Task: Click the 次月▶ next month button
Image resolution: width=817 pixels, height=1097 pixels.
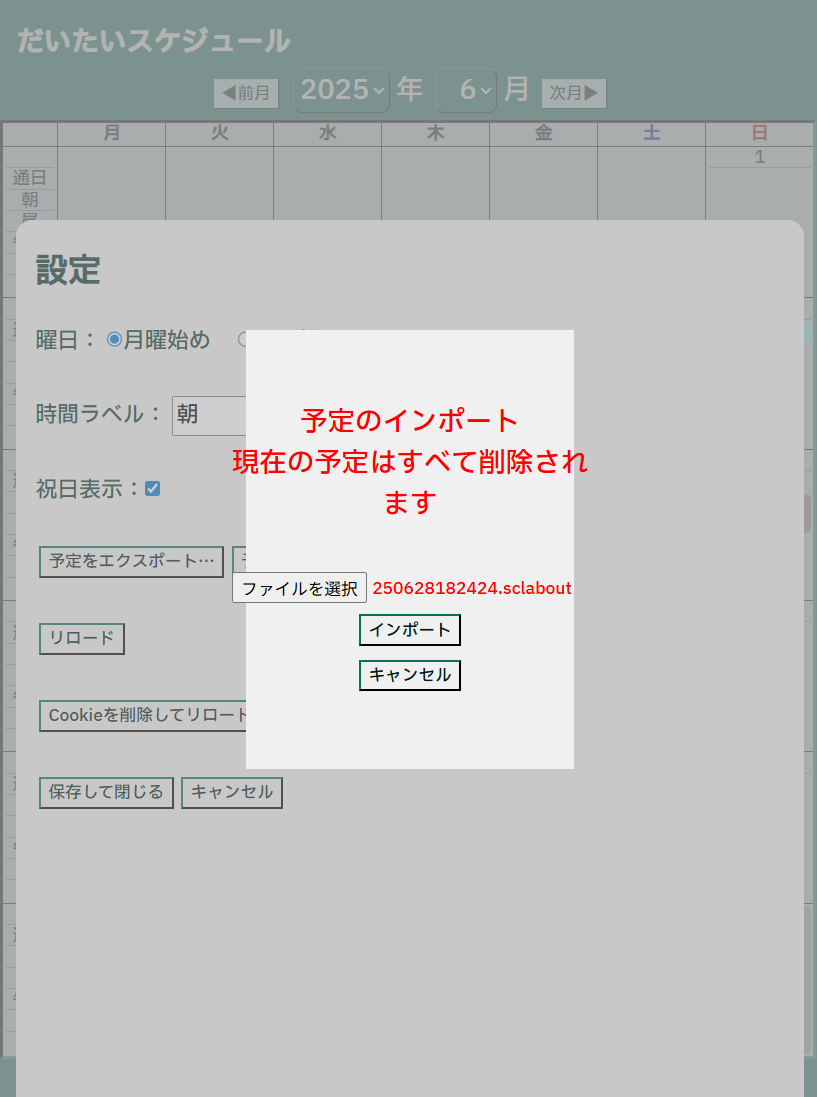Action: [x=574, y=93]
